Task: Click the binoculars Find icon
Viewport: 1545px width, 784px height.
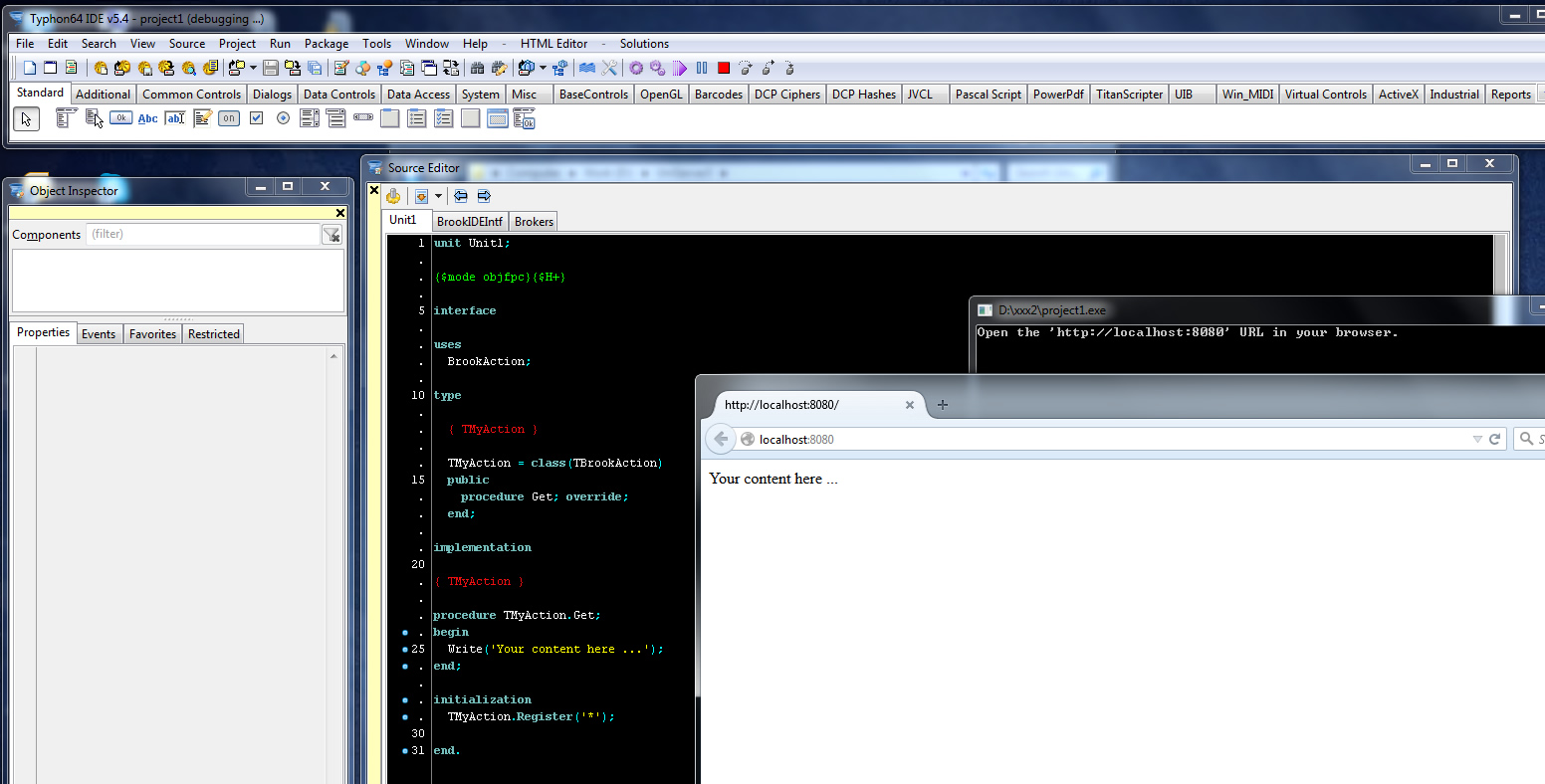Action: 477,69
